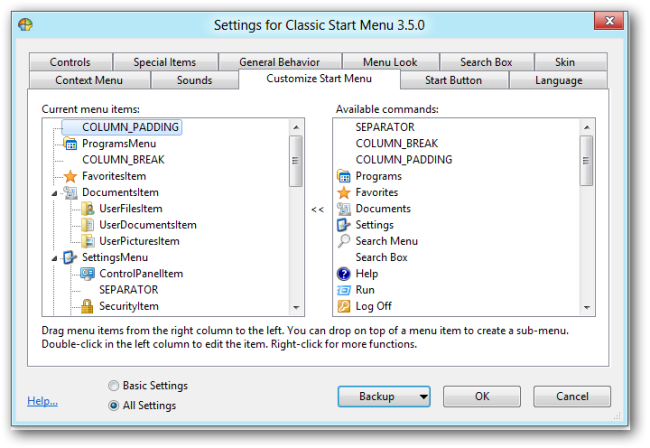Select COLUMN_PADDING in Available commands
Viewport: 650px width, 448px height.
404,160
